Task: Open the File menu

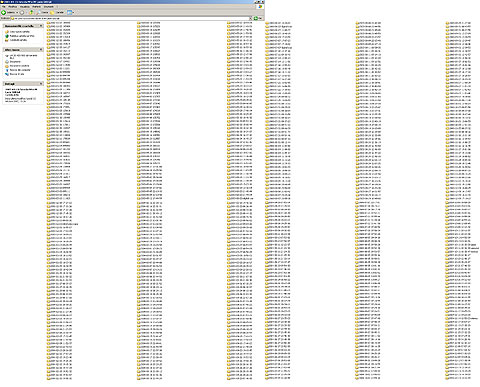Action: click(4, 7)
